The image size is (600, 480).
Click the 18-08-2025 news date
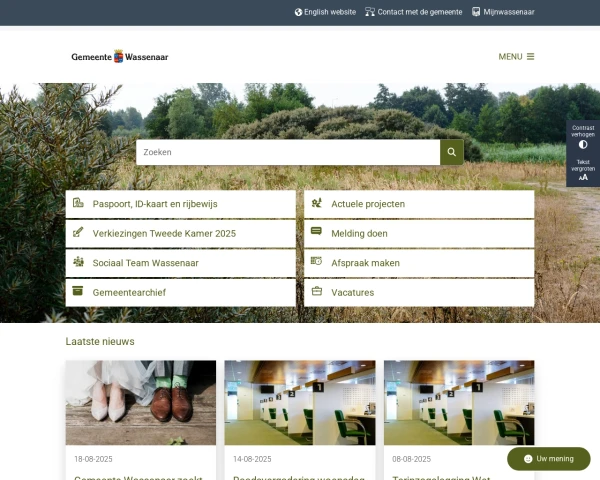click(93, 459)
